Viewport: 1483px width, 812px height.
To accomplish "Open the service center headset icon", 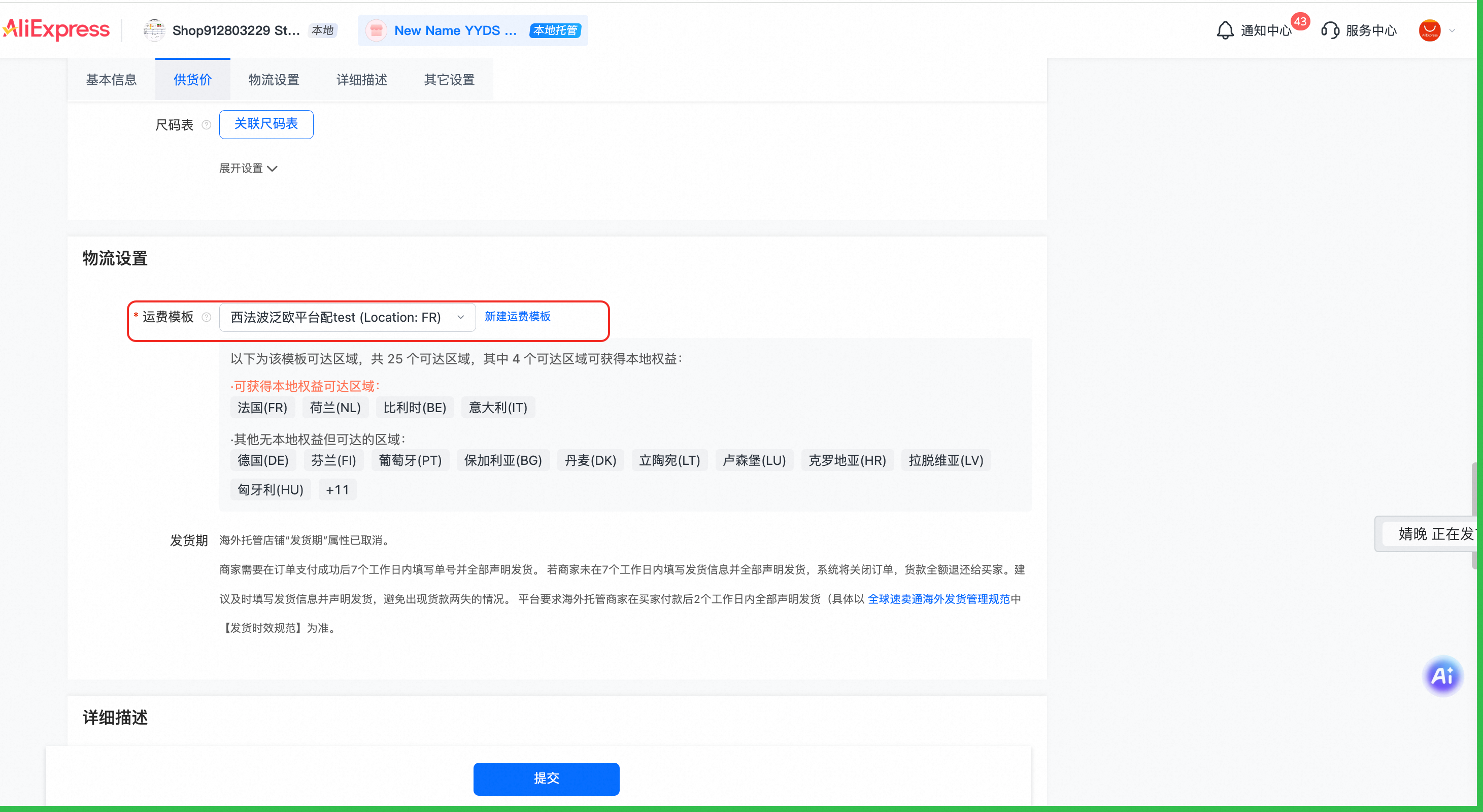I will click(1330, 30).
